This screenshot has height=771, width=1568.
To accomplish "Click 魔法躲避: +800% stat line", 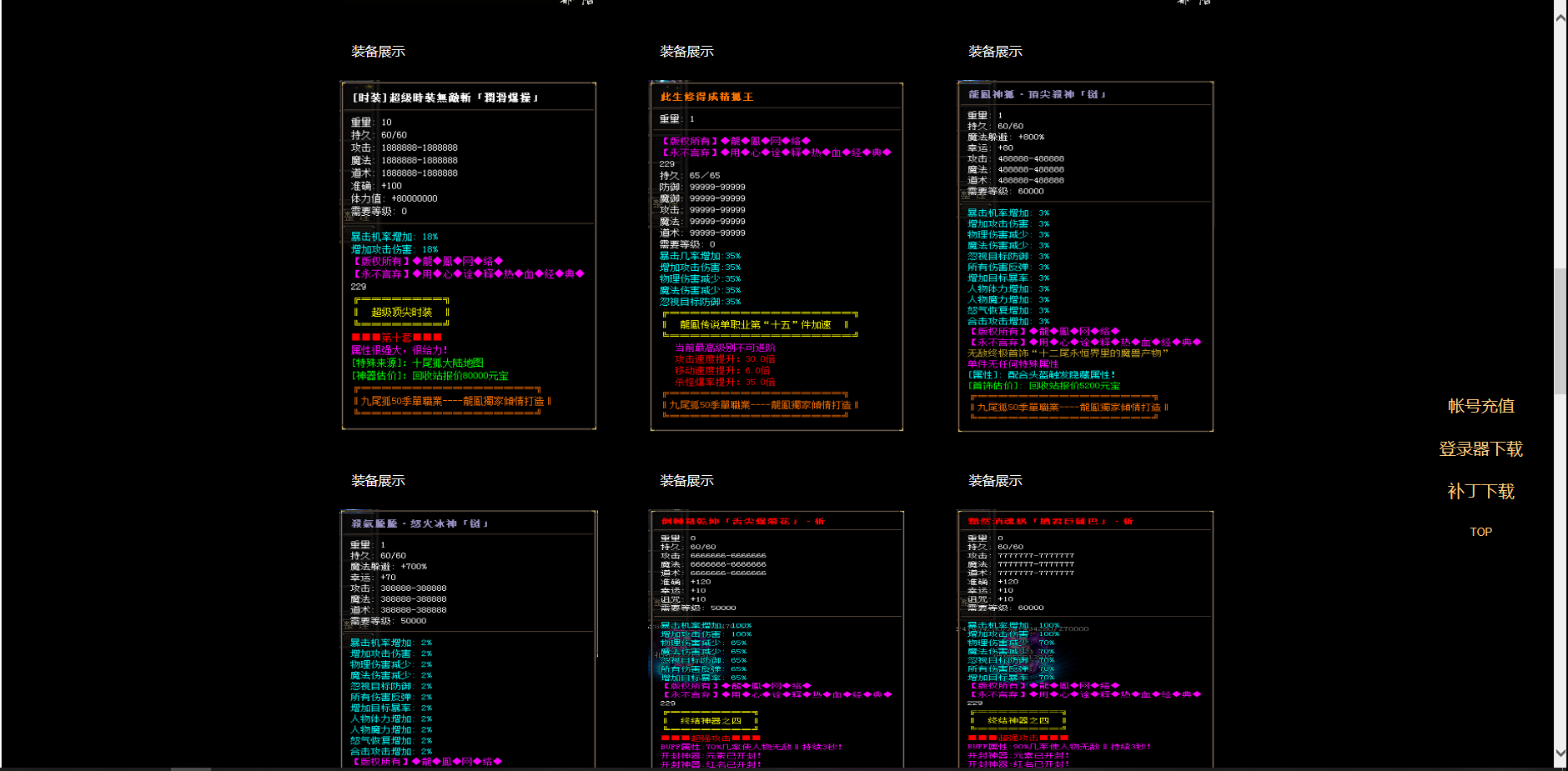I will click(1005, 137).
